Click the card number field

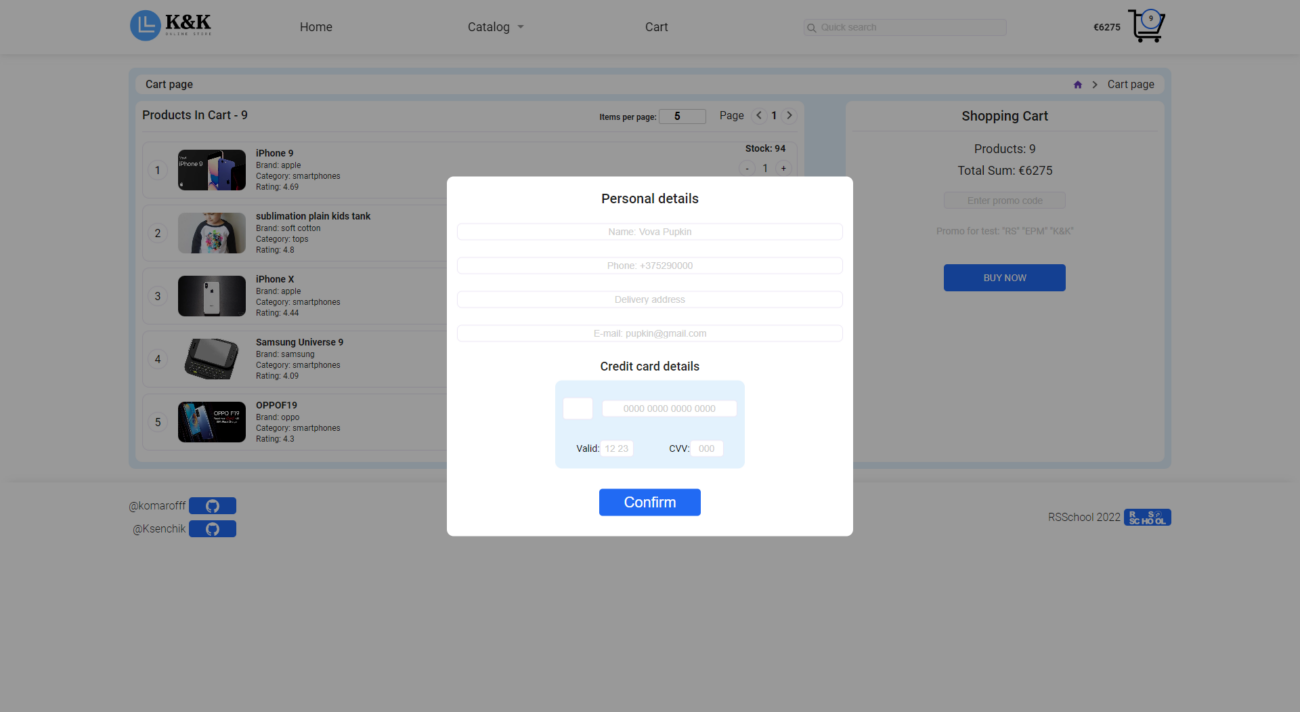(669, 409)
